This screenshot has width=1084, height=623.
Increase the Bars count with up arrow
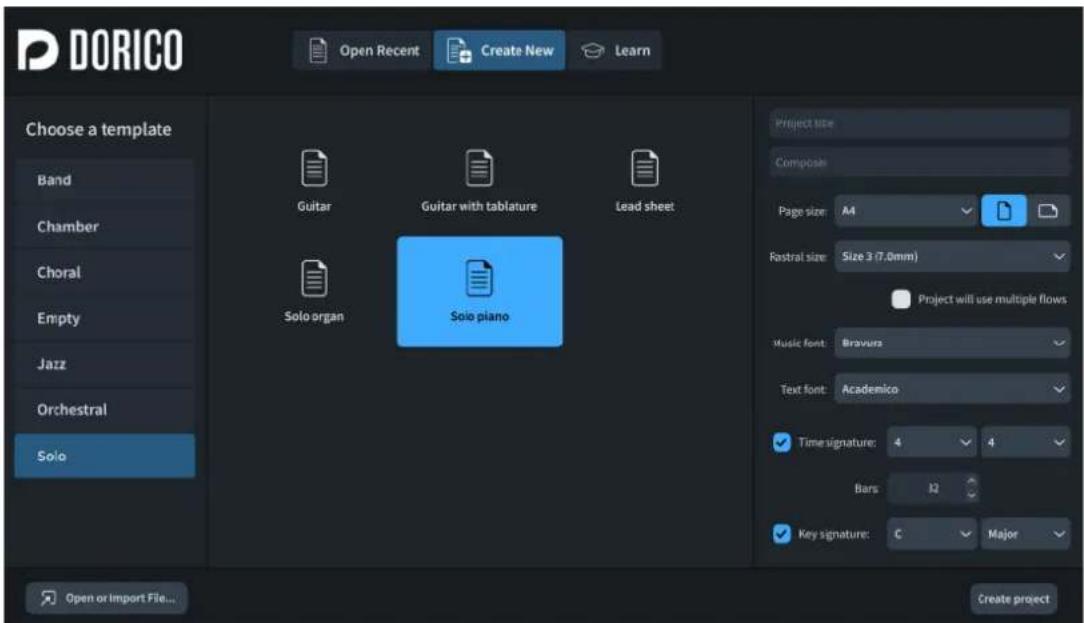tap(971, 481)
